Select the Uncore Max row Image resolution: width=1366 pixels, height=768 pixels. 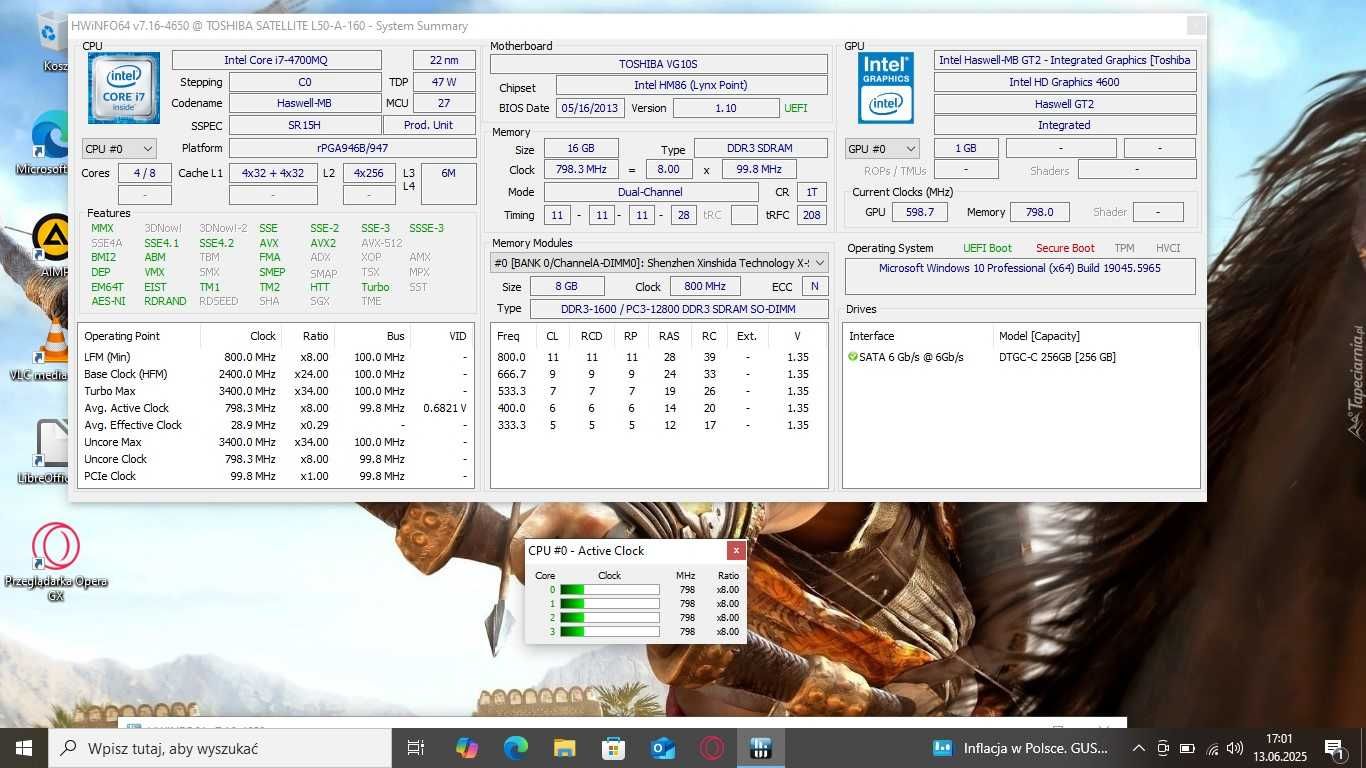[x=276, y=442]
